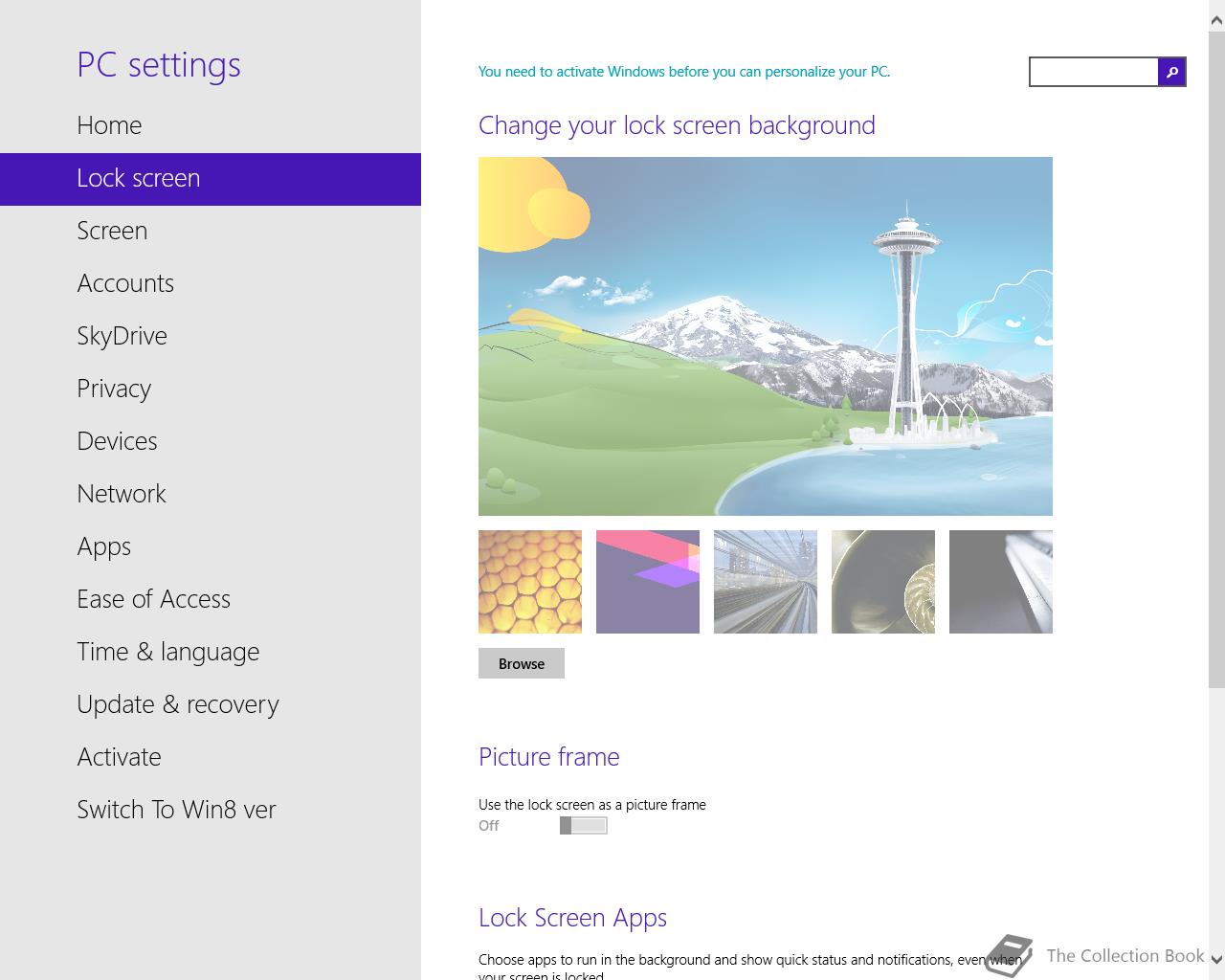Click the PC settings title

159,65
